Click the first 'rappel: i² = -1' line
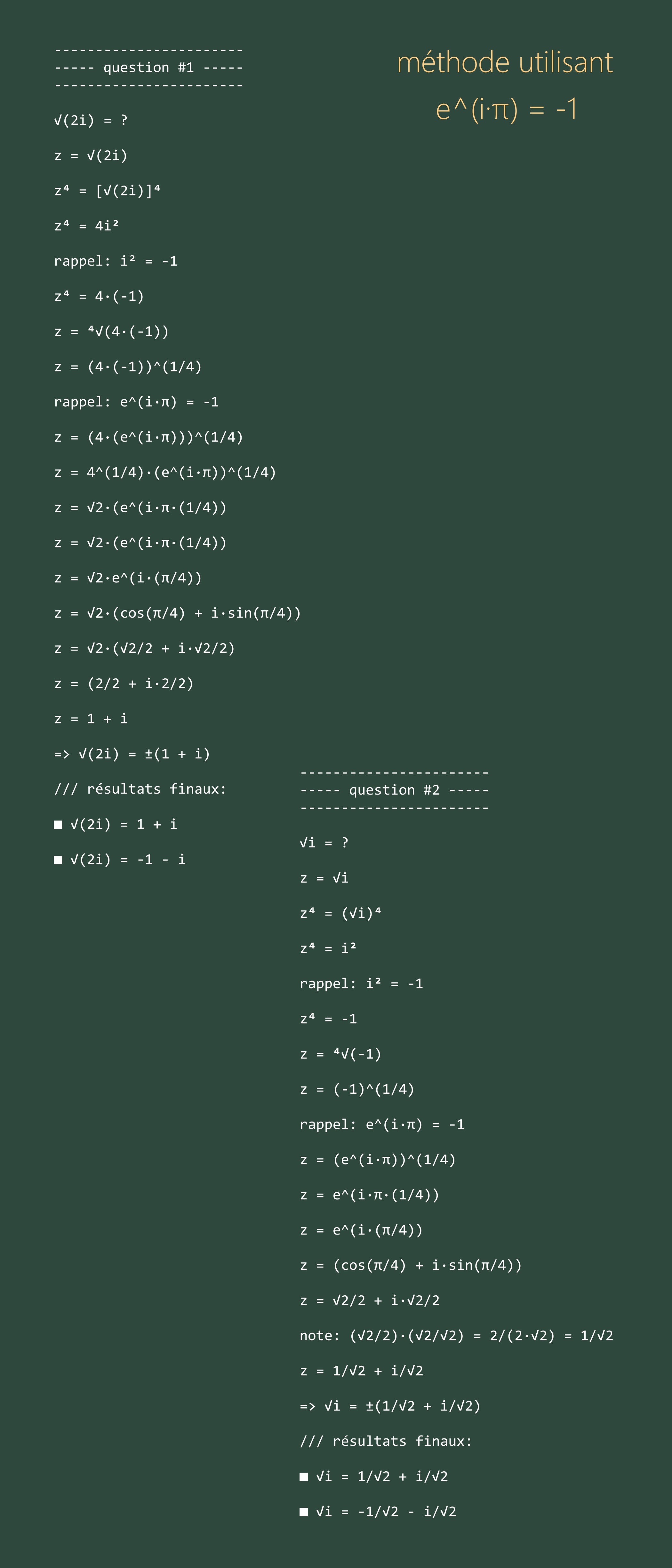Screen dimensions: 672x1568 [x=116, y=261]
